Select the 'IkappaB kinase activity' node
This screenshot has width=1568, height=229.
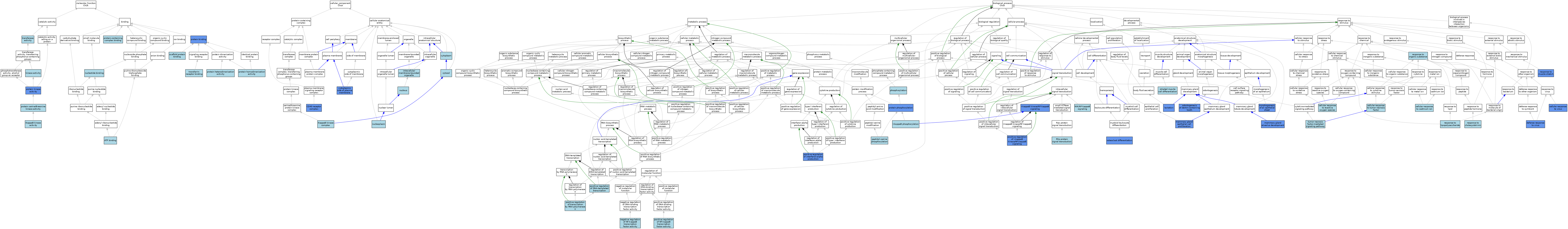click(x=33, y=124)
